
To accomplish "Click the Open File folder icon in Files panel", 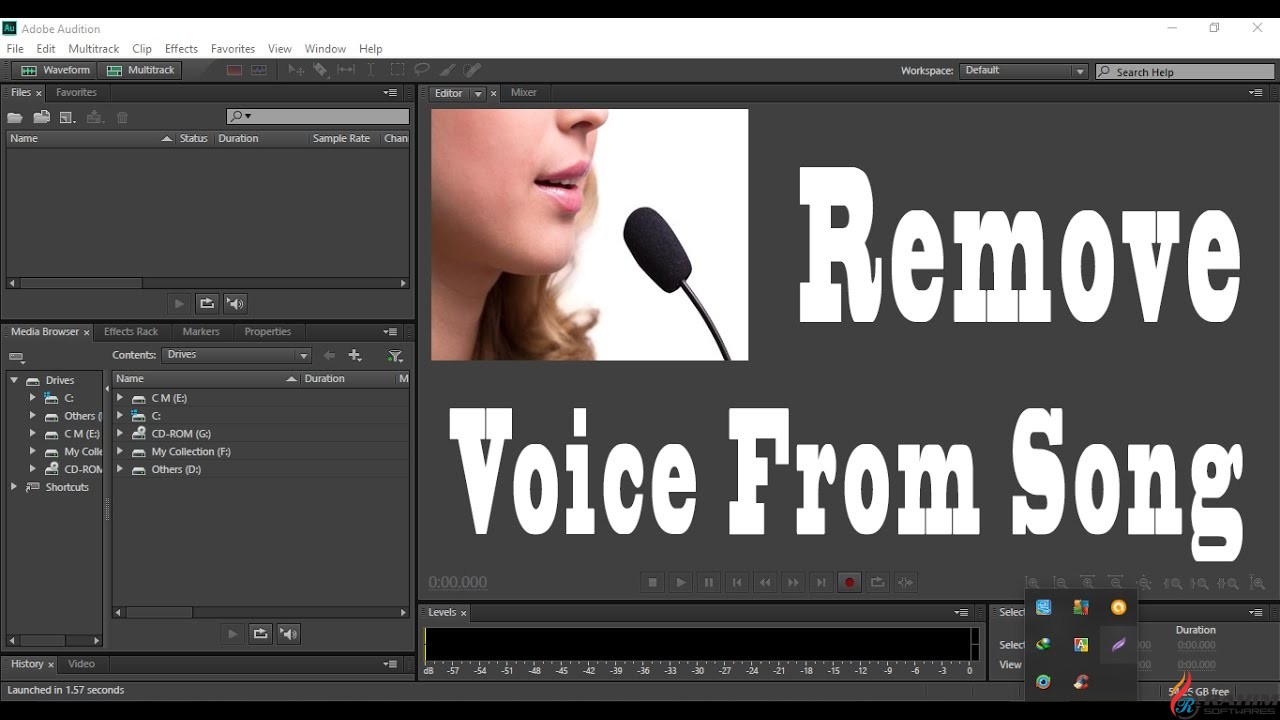I will [15, 117].
